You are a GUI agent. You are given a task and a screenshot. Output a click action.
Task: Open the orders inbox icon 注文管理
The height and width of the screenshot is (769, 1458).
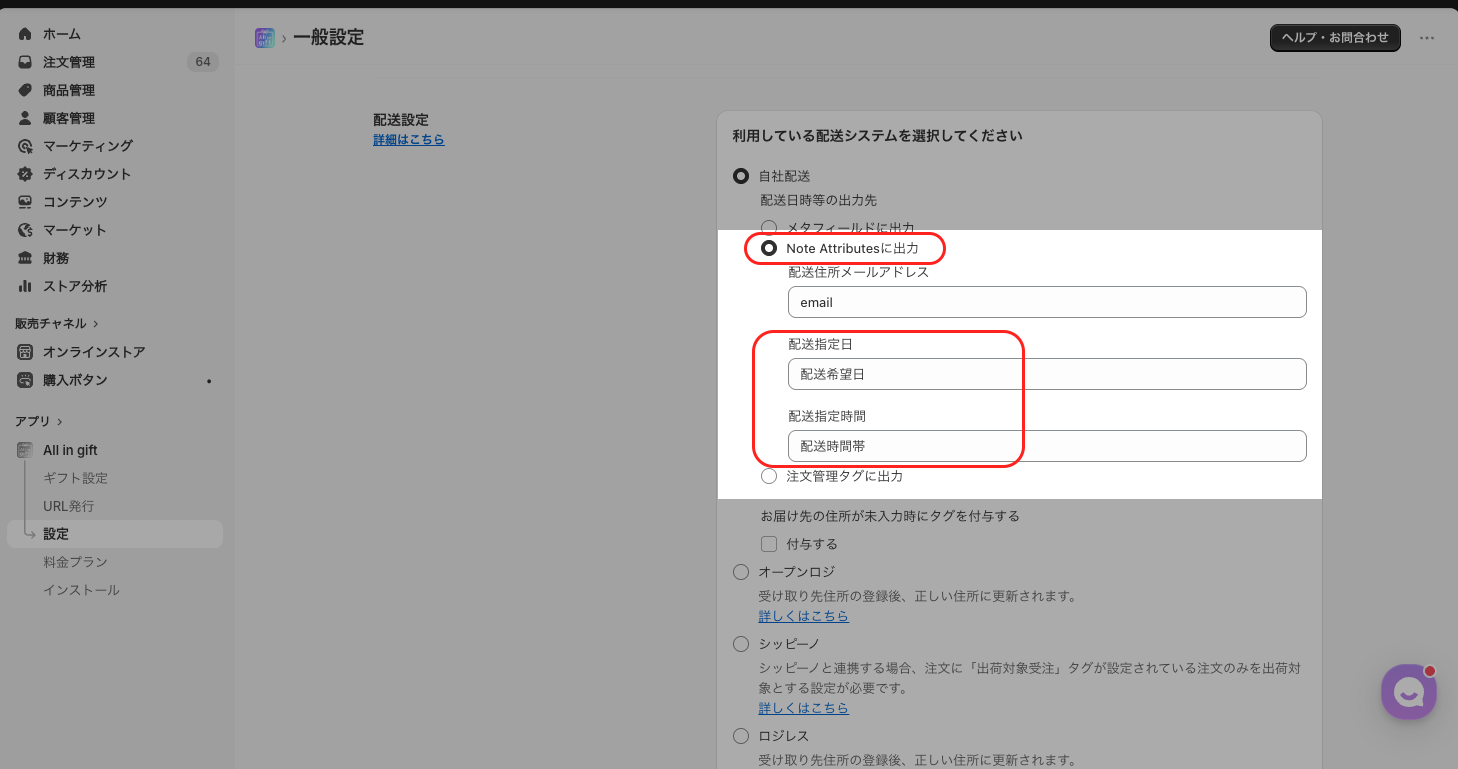click(x=25, y=62)
